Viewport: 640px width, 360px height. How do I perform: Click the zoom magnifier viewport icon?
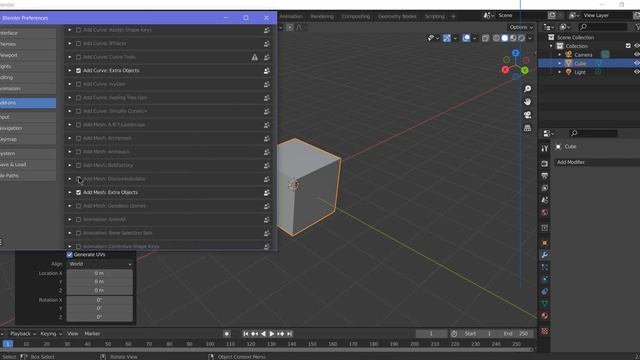coord(527,89)
